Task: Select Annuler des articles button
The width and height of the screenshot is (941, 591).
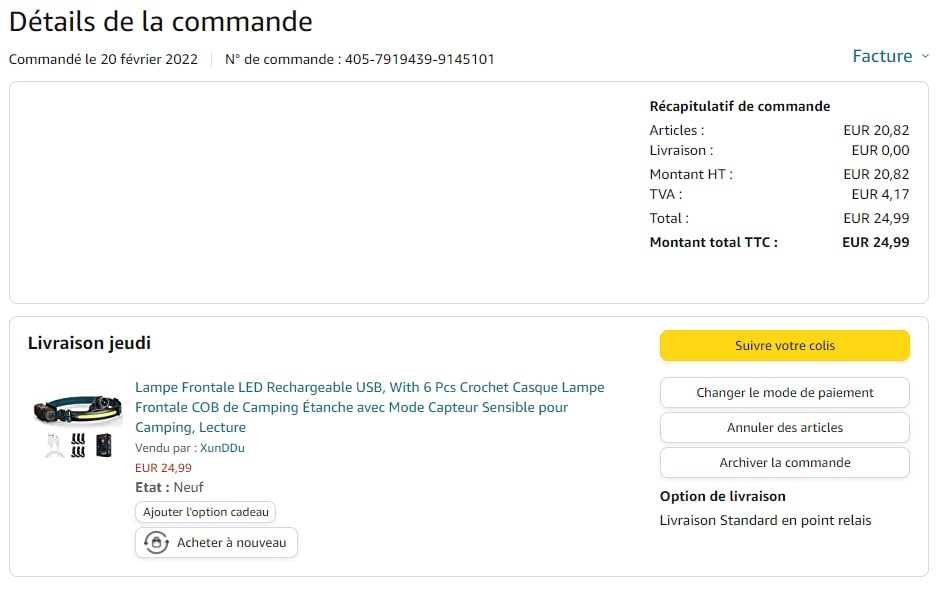Action: click(x=784, y=428)
